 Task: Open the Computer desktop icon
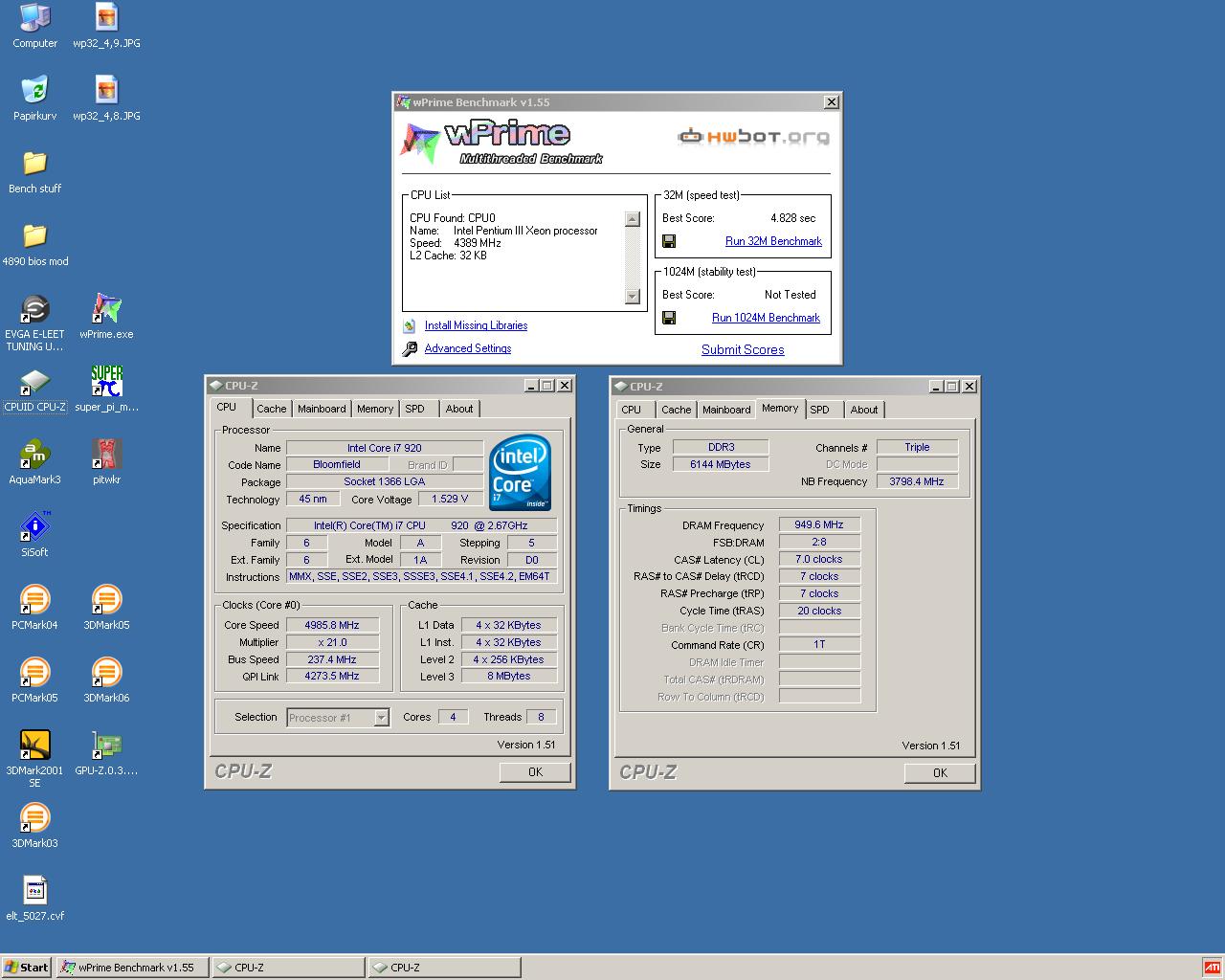[x=34, y=26]
